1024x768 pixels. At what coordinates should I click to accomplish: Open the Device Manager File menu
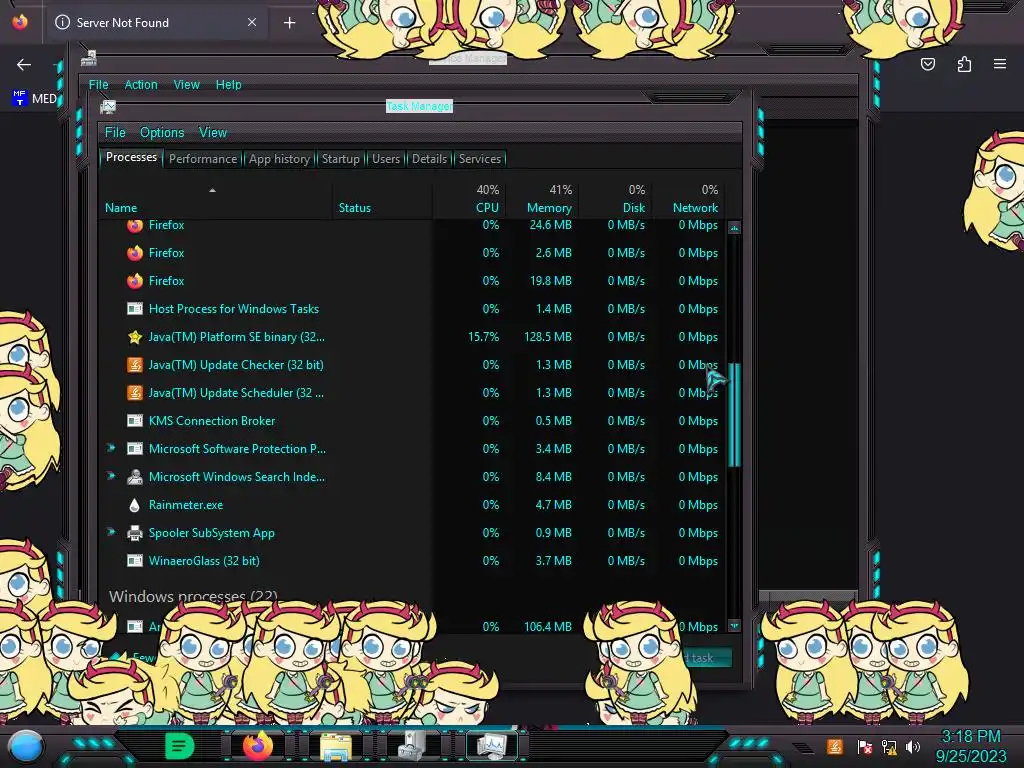99,85
